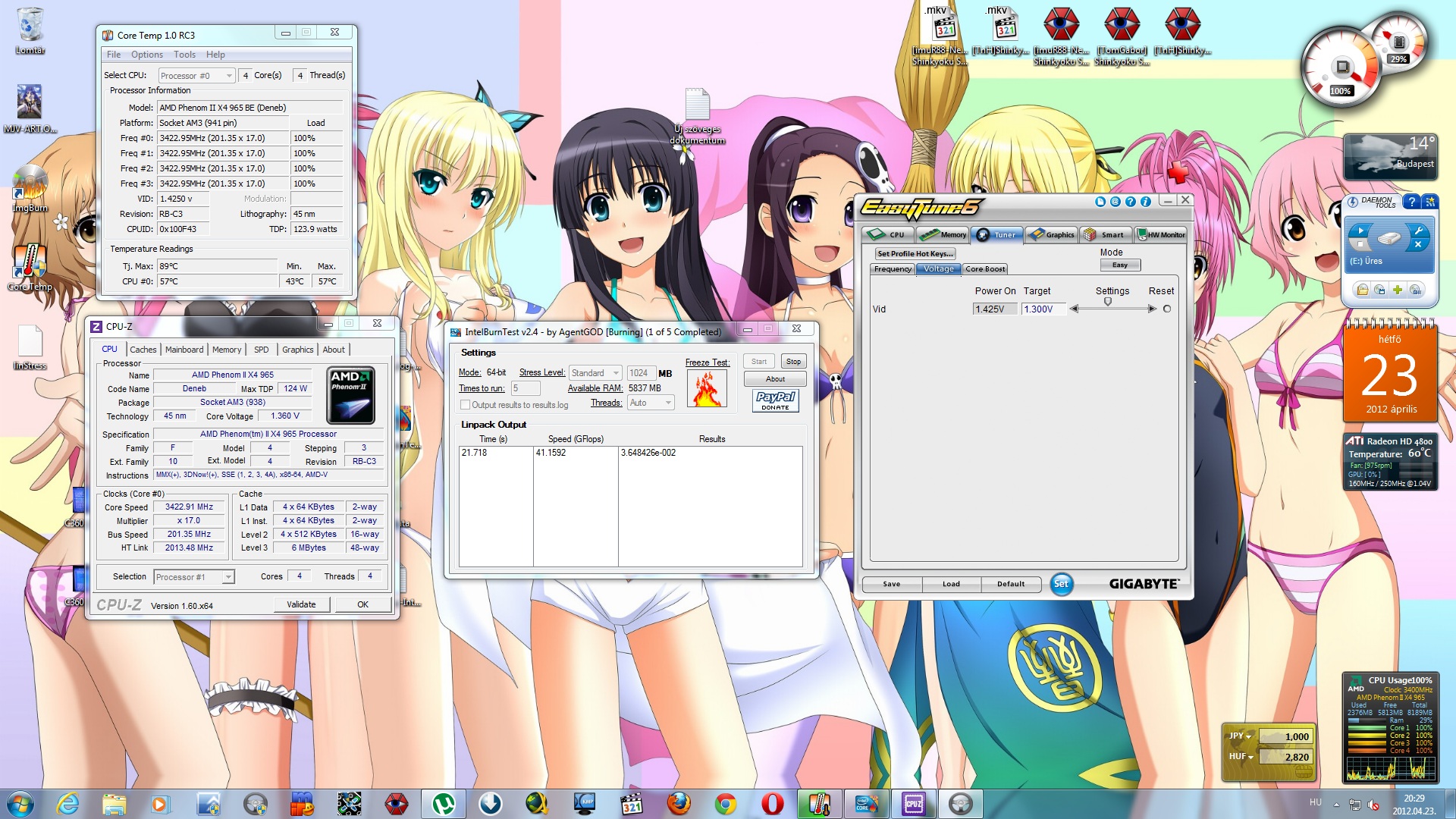Image resolution: width=1456 pixels, height=819 pixels.
Task: Click the Validate button in CPU-Z
Action: point(301,604)
